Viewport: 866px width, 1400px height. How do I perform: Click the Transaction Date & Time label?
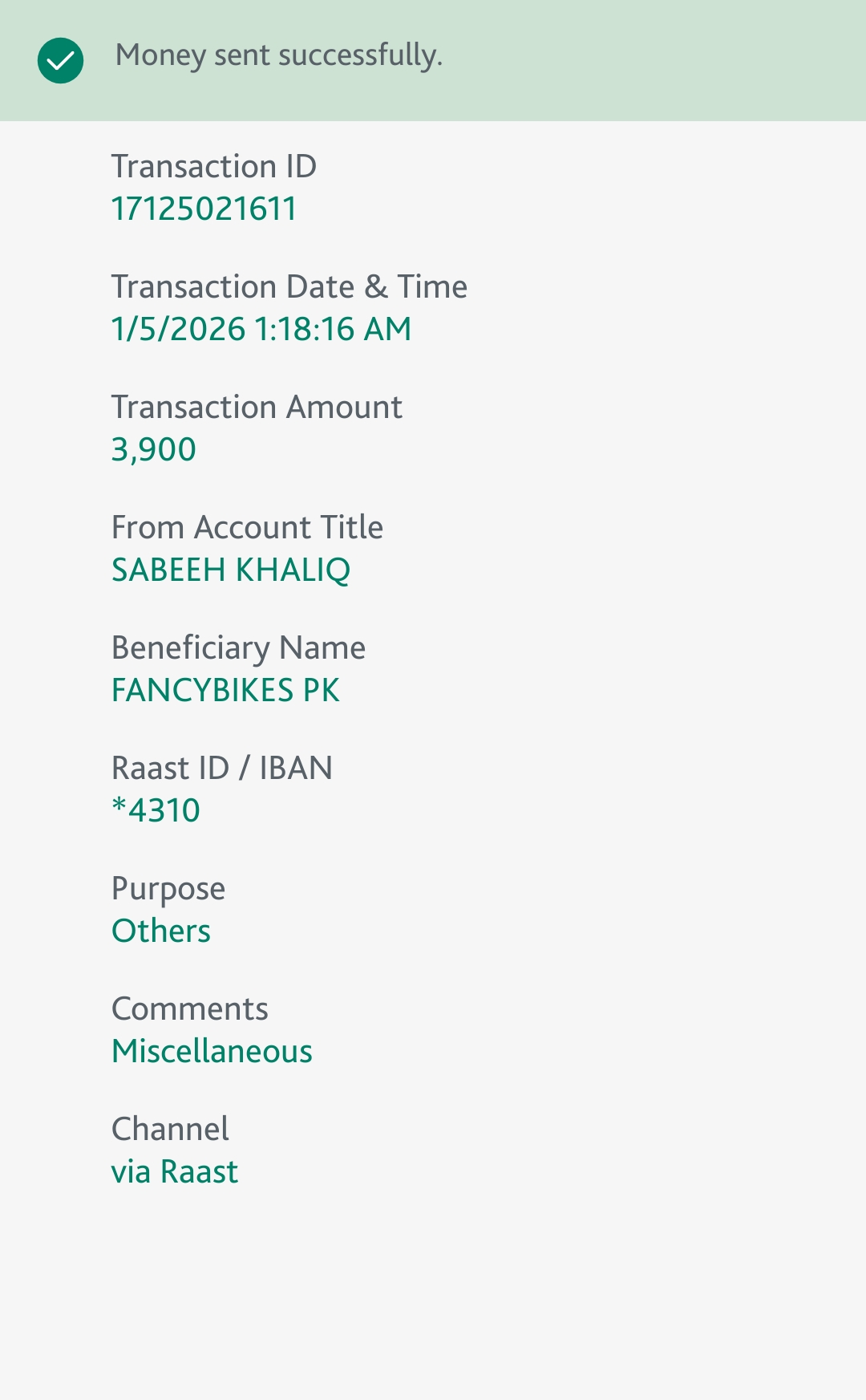click(289, 286)
